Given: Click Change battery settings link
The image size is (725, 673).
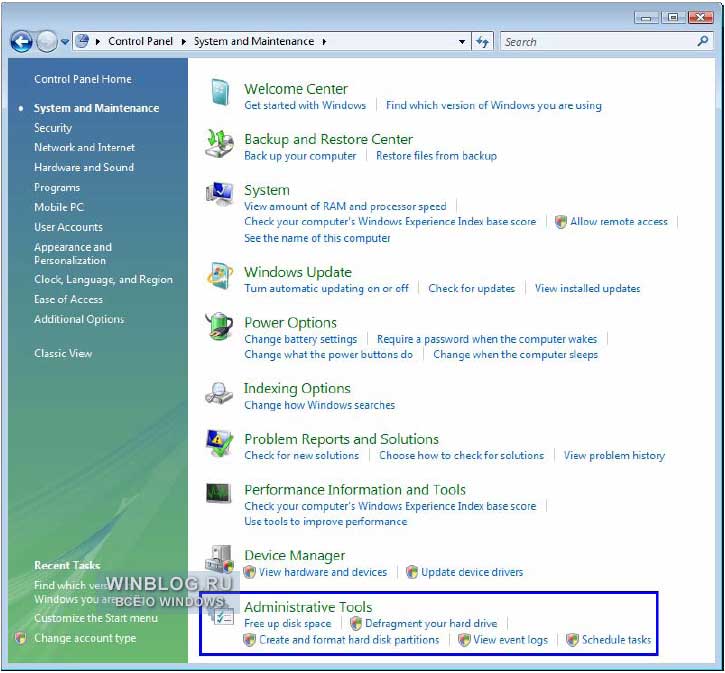Looking at the screenshot, I should [301, 339].
